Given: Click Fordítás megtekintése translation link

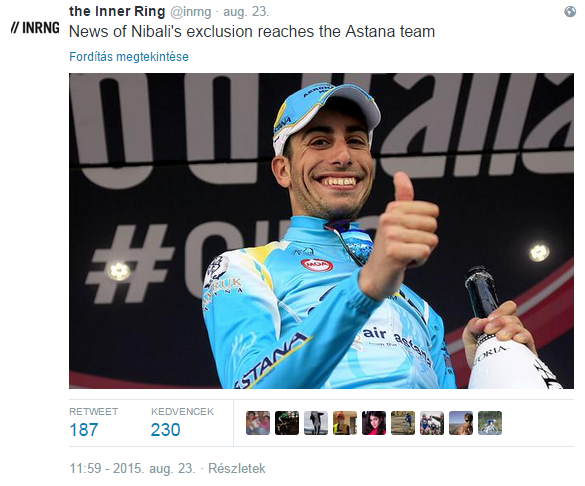Looking at the screenshot, I should point(129,57).
